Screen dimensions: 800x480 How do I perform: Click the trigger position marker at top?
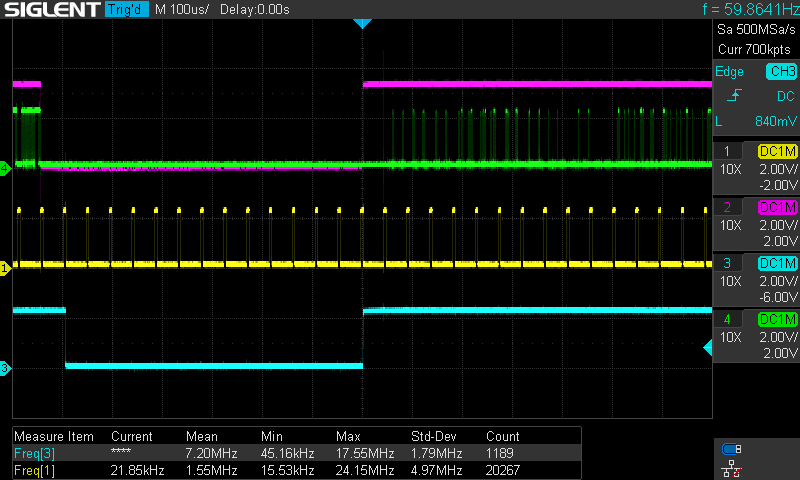[x=362, y=23]
